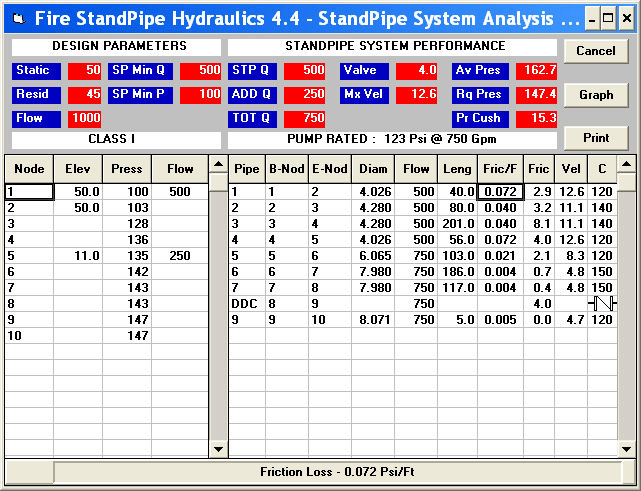
Task: Select the SP Min Q value 500
Action: click(x=200, y=70)
